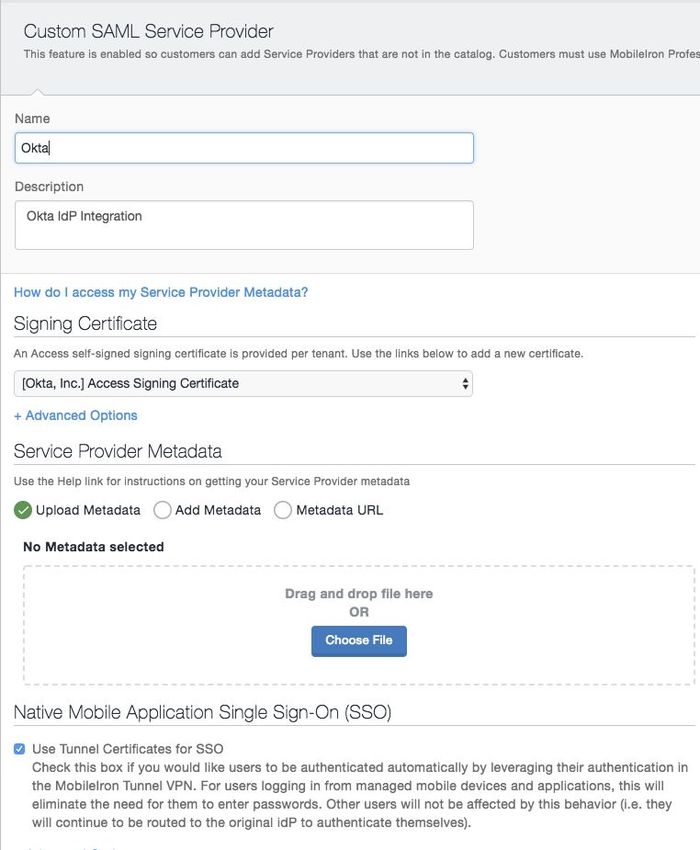Click the 'Signing Certificate' section heading
Image resolution: width=700 pixels, height=850 pixels.
coord(85,324)
